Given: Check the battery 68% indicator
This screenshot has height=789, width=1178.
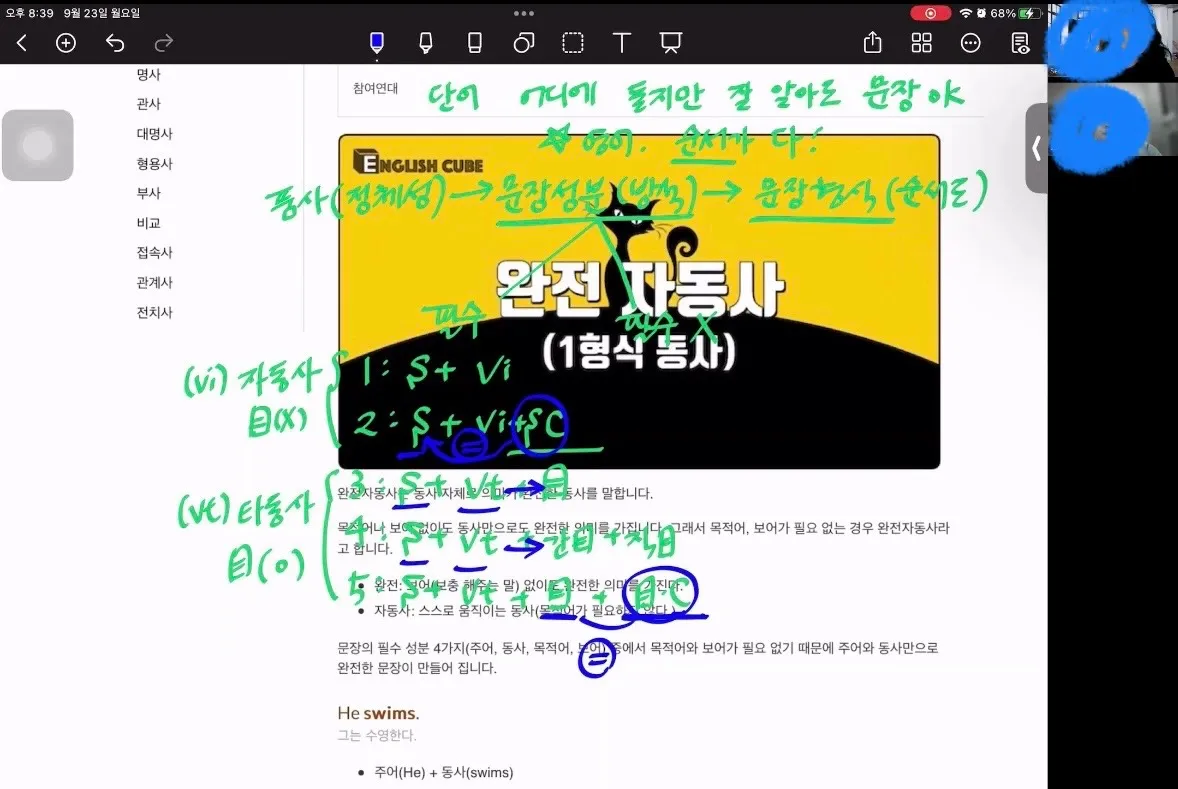Looking at the screenshot, I should (1016, 14).
